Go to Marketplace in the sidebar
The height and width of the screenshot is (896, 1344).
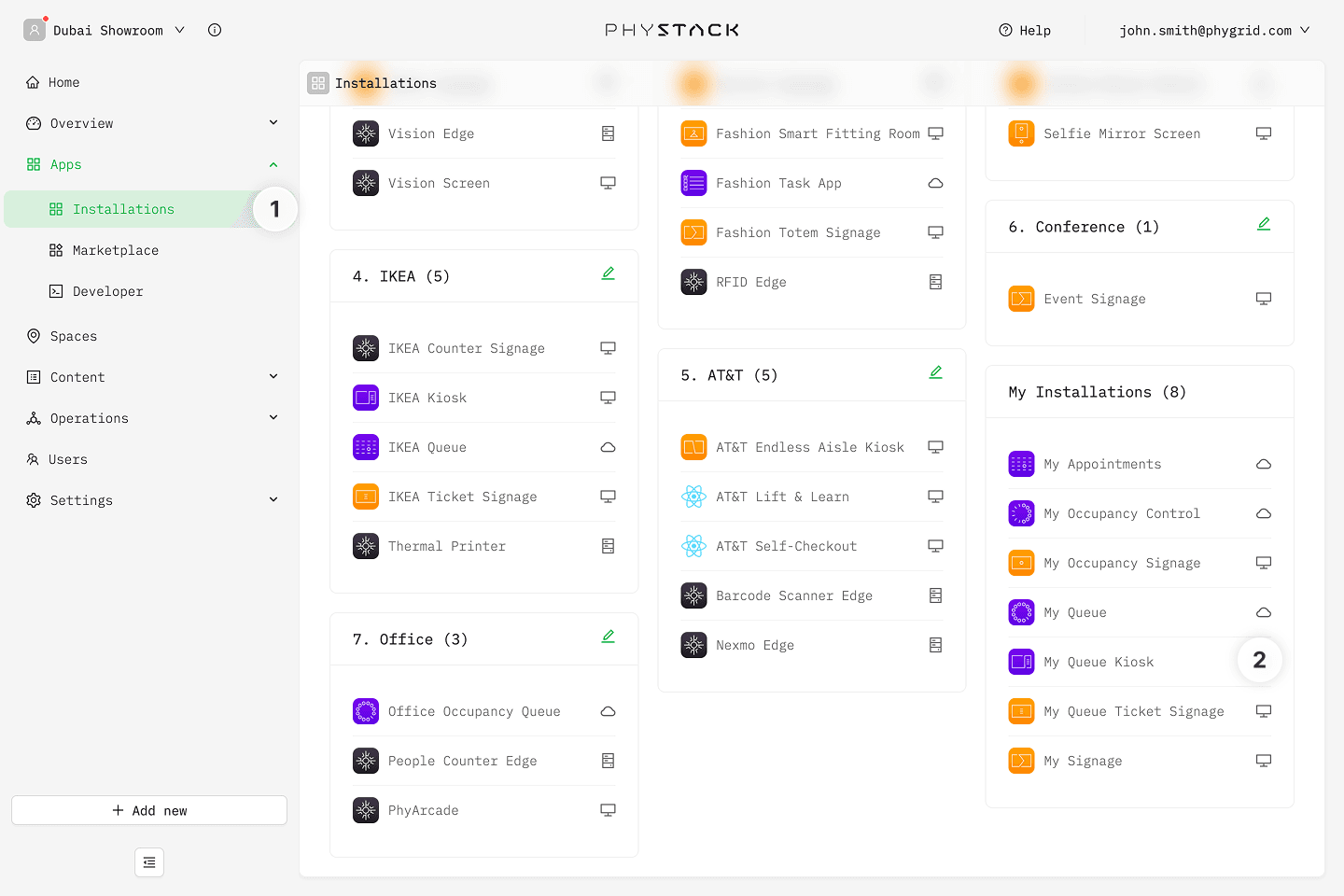coord(115,250)
